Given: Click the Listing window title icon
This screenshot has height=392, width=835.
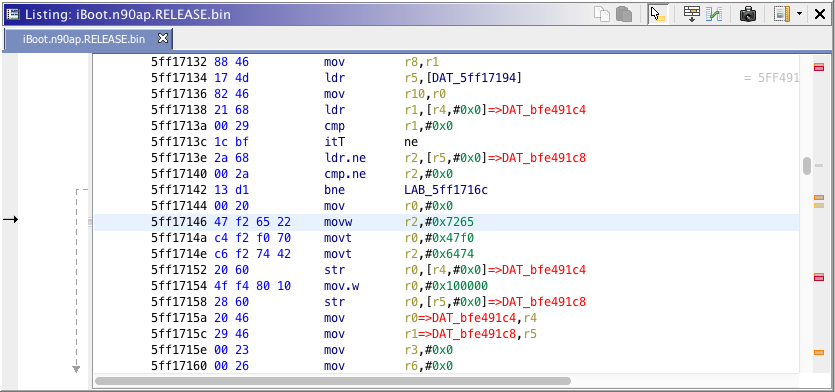Looking at the screenshot, I should pos(12,14).
